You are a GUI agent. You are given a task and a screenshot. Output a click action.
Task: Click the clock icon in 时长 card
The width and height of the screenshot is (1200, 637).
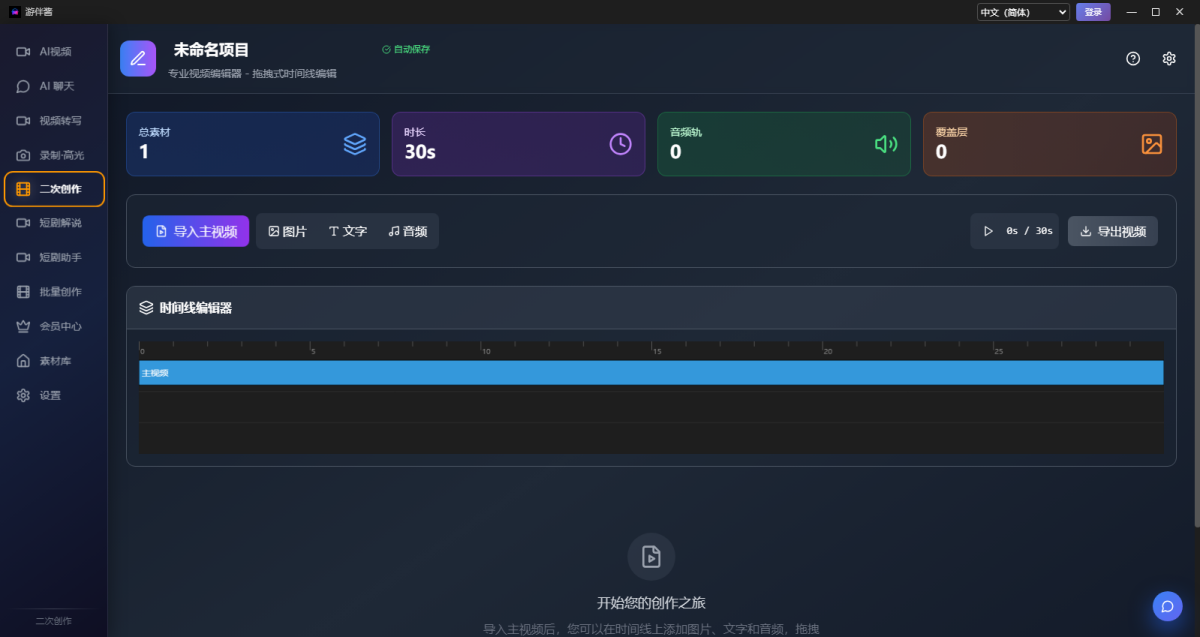tap(621, 144)
